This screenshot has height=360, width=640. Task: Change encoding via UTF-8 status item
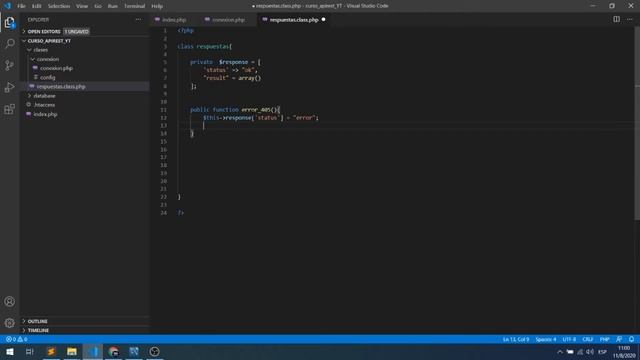569,339
